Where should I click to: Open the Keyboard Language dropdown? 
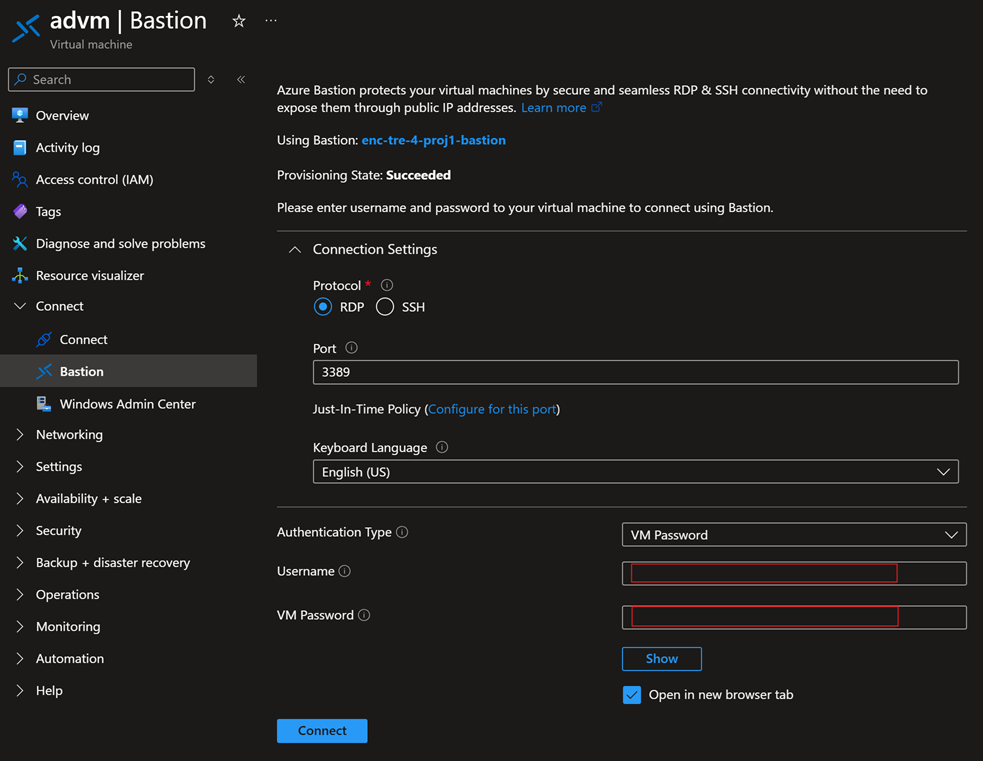[x=636, y=472]
